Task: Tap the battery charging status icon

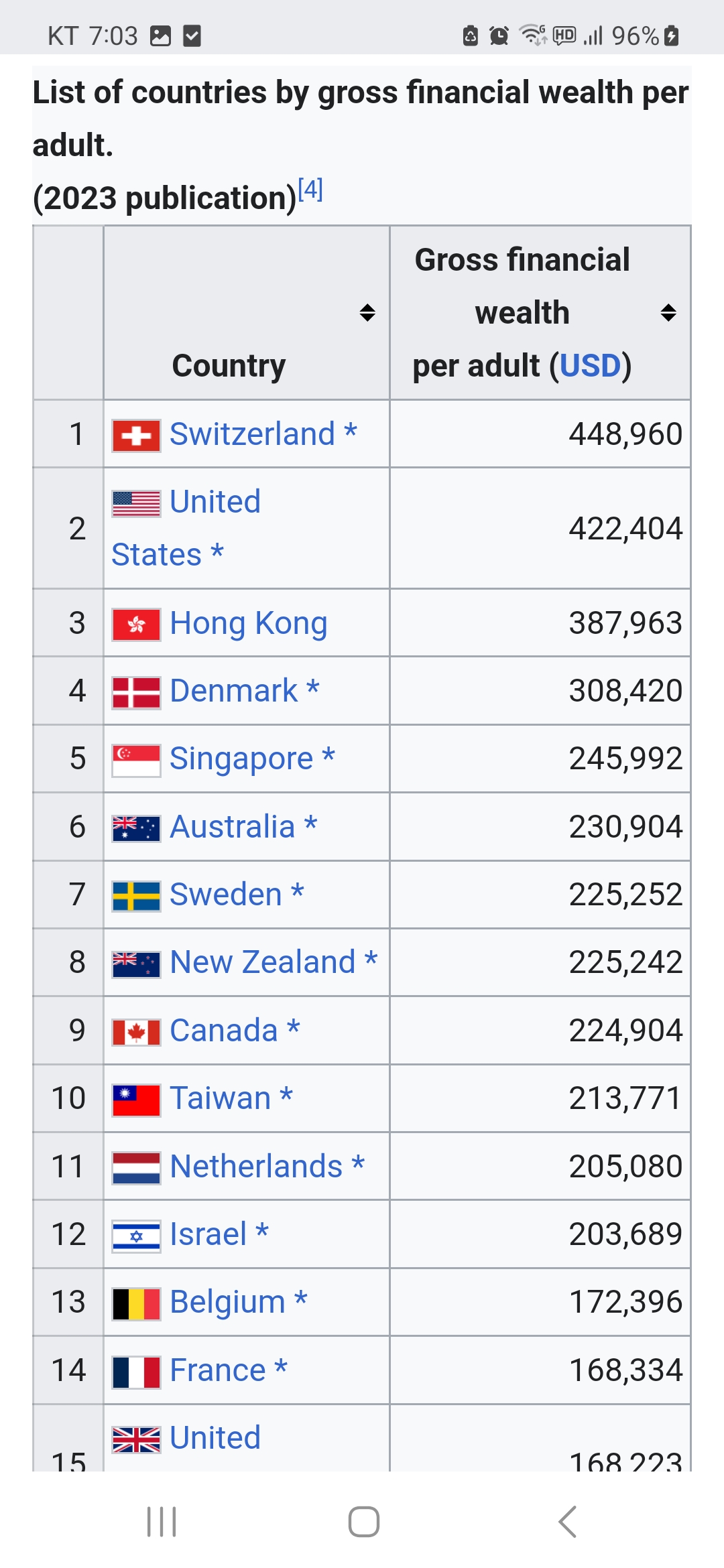Action: click(672, 36)
